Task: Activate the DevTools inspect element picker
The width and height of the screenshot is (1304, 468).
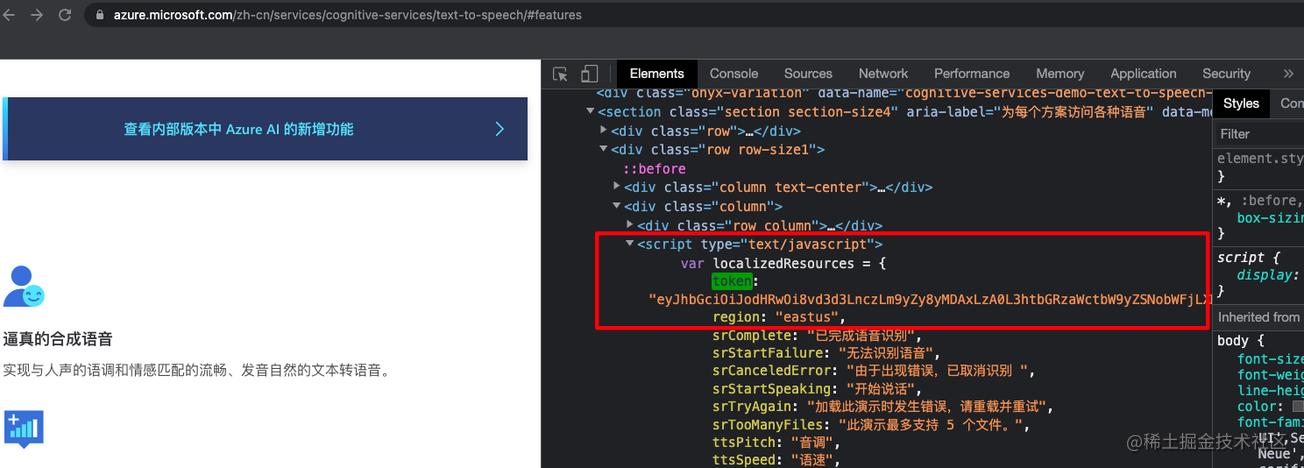Action: click(561, 74)
